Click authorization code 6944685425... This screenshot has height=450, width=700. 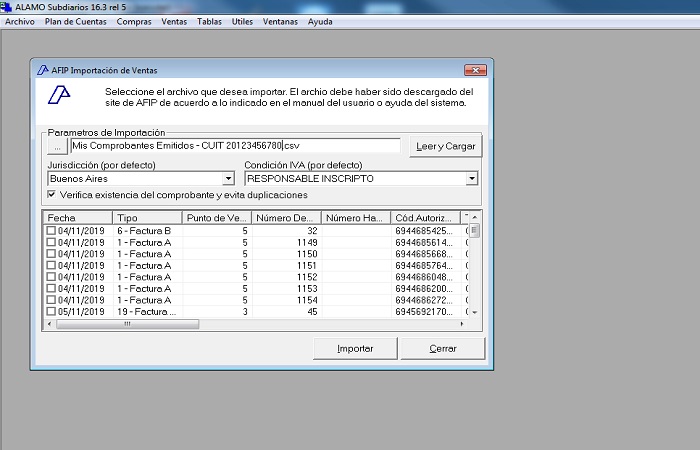[424, 231]
